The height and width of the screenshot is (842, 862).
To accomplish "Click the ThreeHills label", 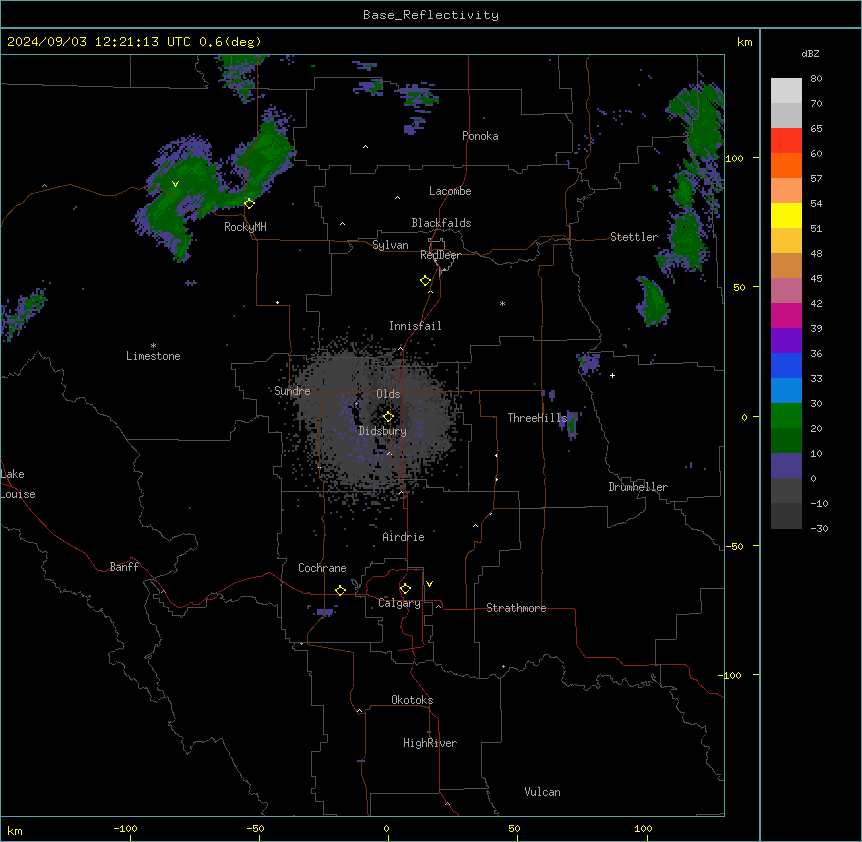I will pyautogui.click(x=537, y=418).
